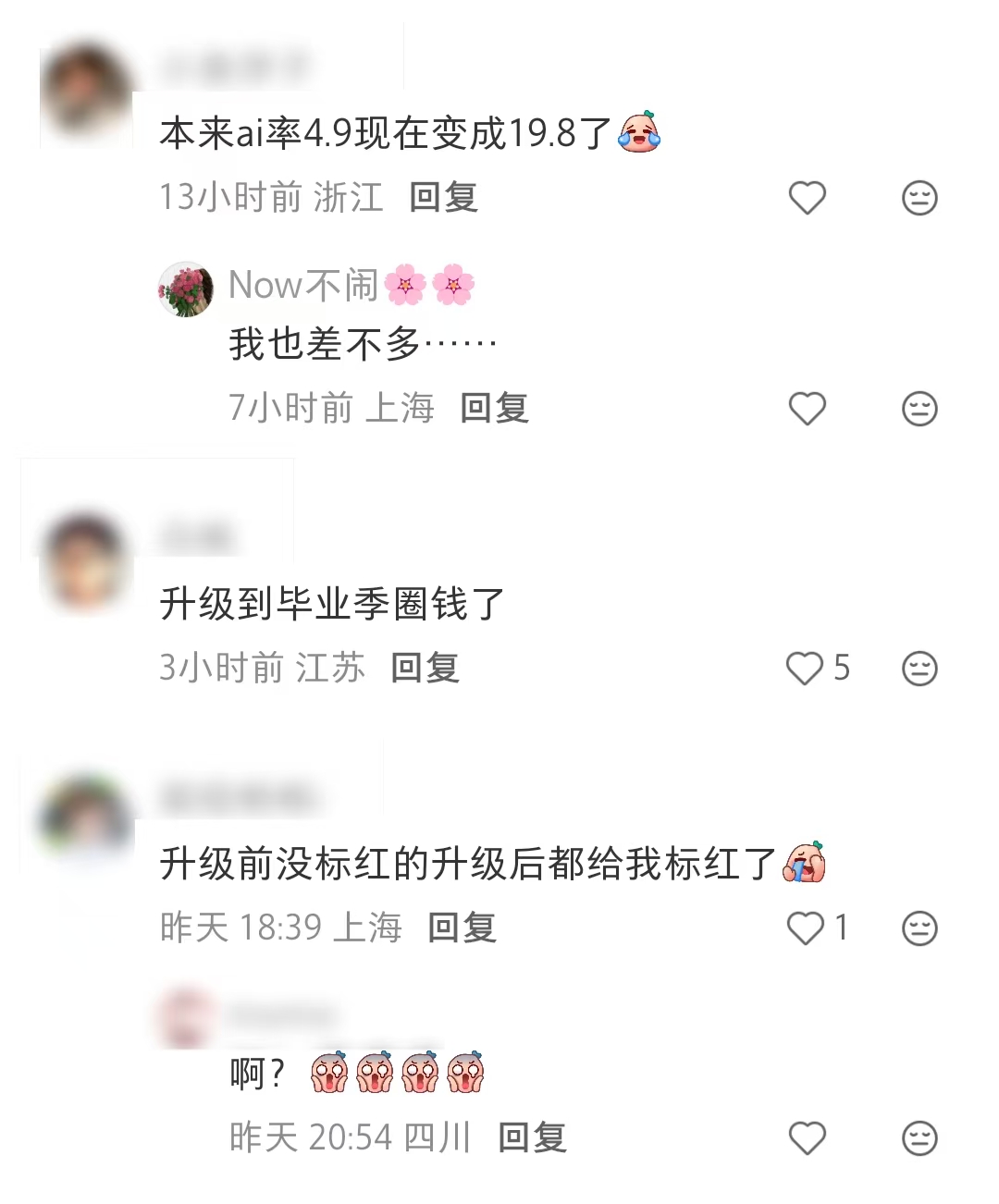Dislike the 毕业季圈钱 comment from 江苏
999x1204 pixels.
click(x=919, y=669)
